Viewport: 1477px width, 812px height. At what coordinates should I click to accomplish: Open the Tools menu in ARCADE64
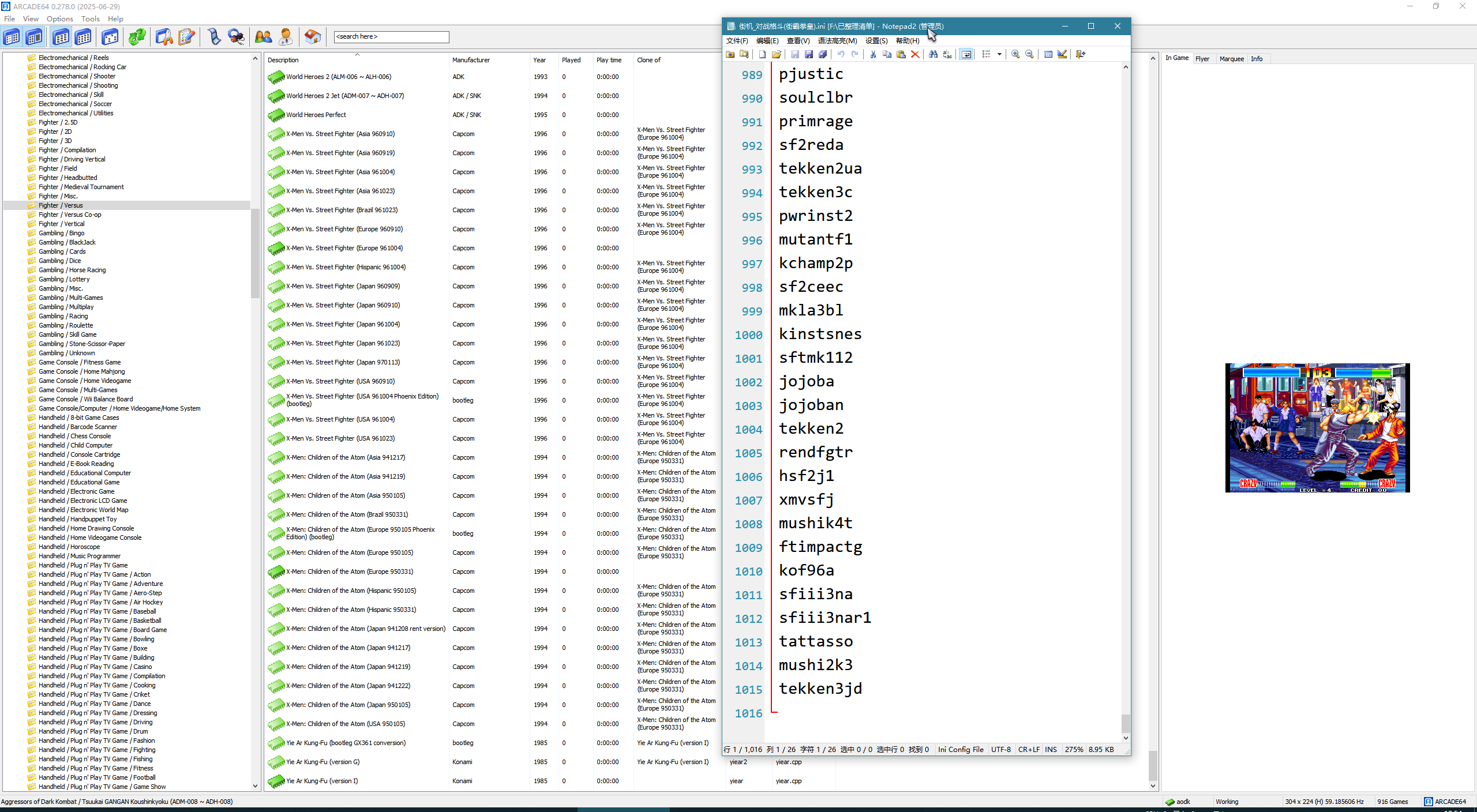click(x=91, y=18)
